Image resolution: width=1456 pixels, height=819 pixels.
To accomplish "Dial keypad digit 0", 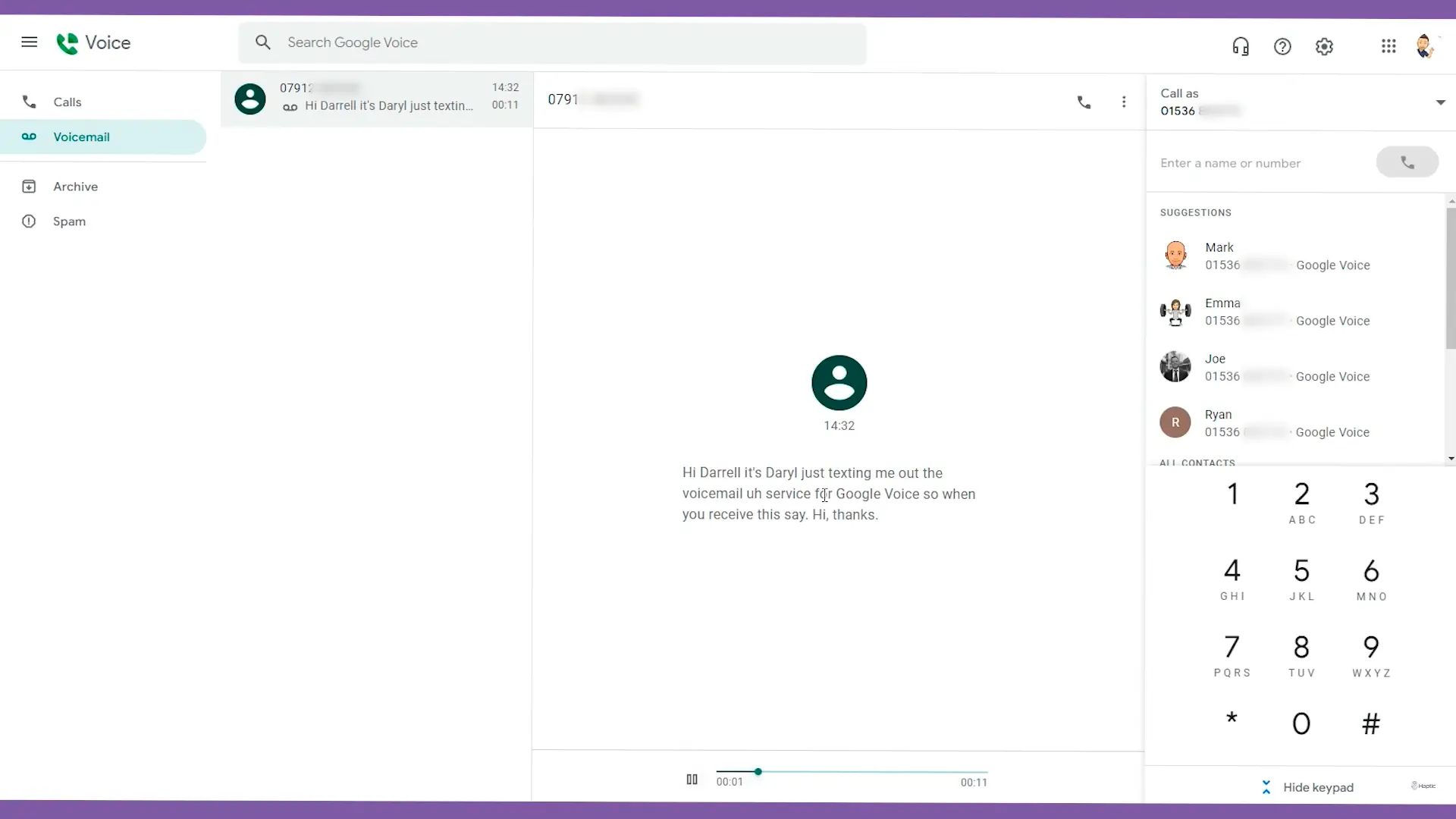I will pos(1301,723).
